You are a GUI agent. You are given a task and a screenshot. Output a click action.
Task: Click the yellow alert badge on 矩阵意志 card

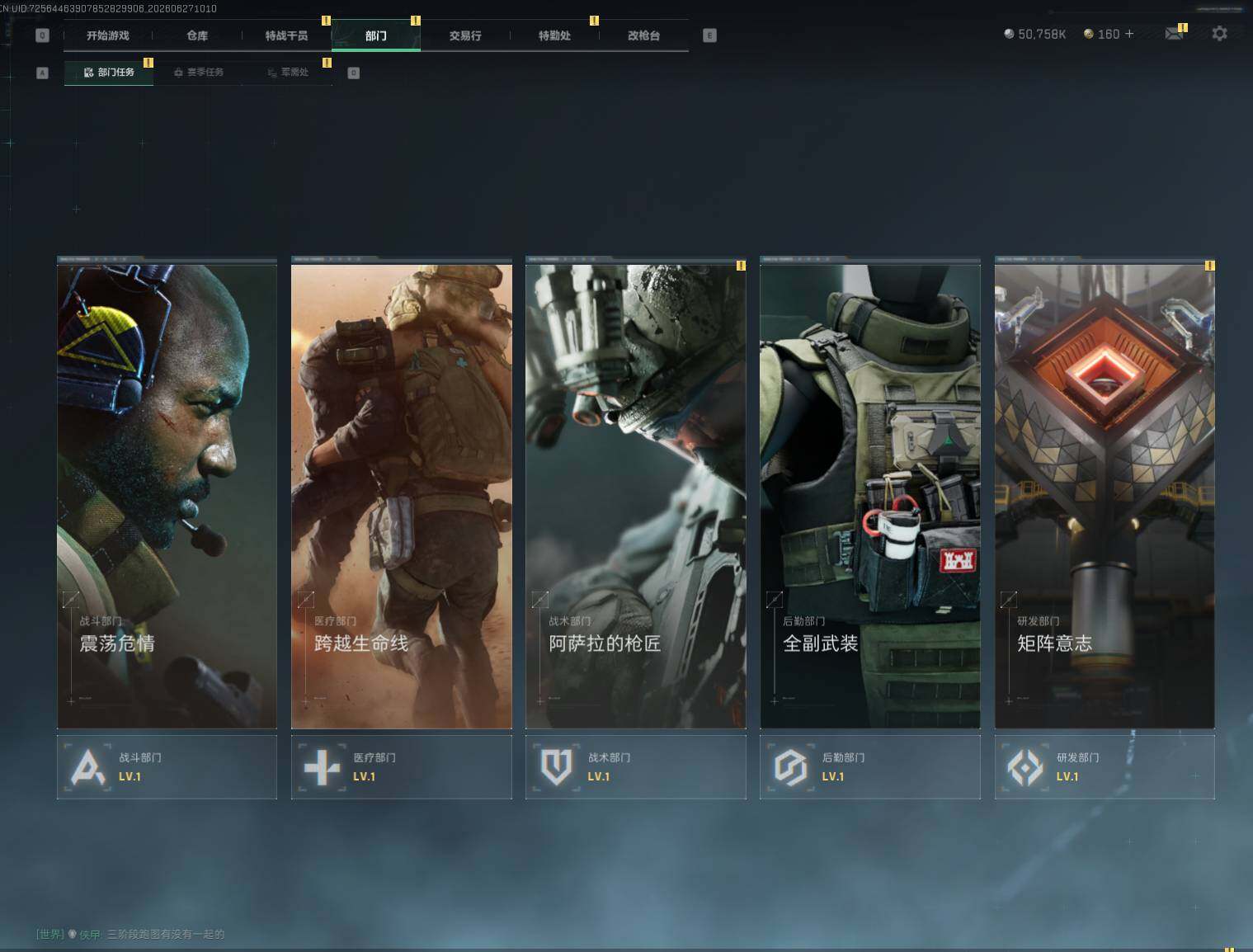point(1209,266)
